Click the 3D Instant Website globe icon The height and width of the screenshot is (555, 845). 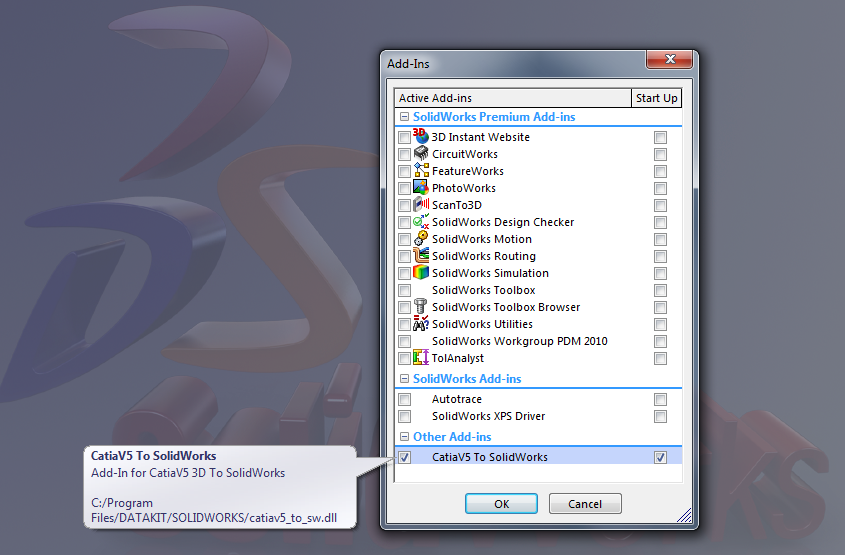[421, 136]
